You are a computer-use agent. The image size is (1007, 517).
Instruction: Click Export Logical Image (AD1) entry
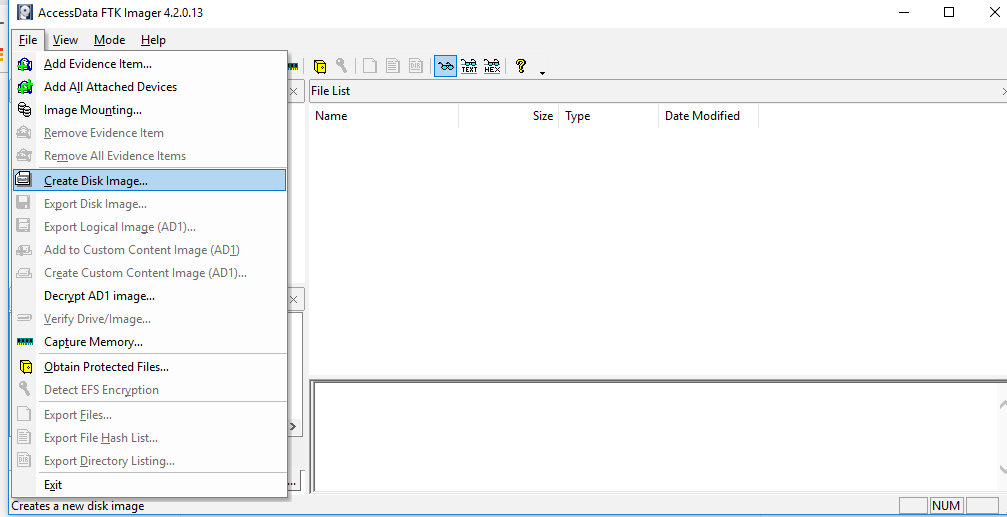149,227
